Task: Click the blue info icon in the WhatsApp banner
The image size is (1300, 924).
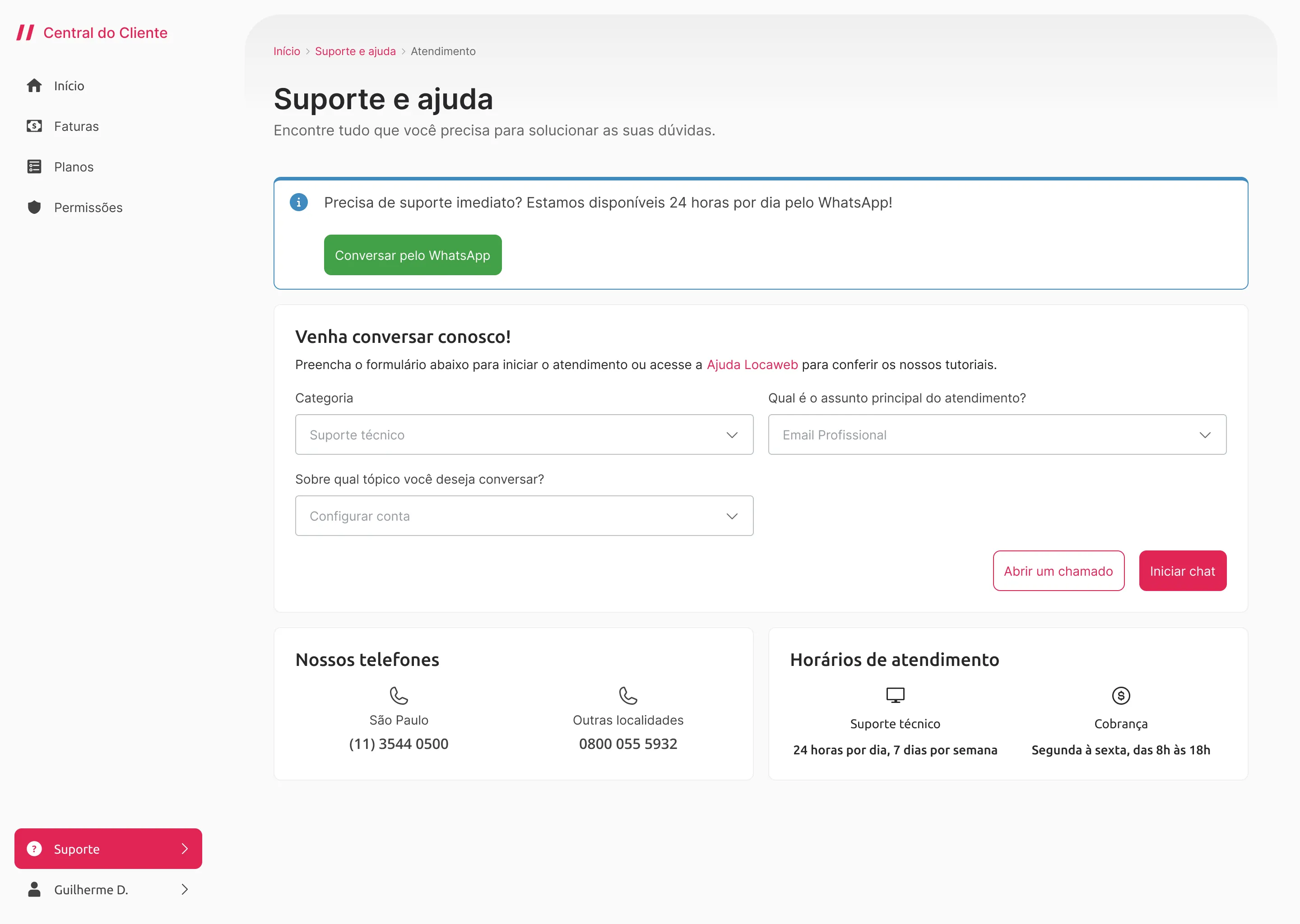Action: (299, 202)
